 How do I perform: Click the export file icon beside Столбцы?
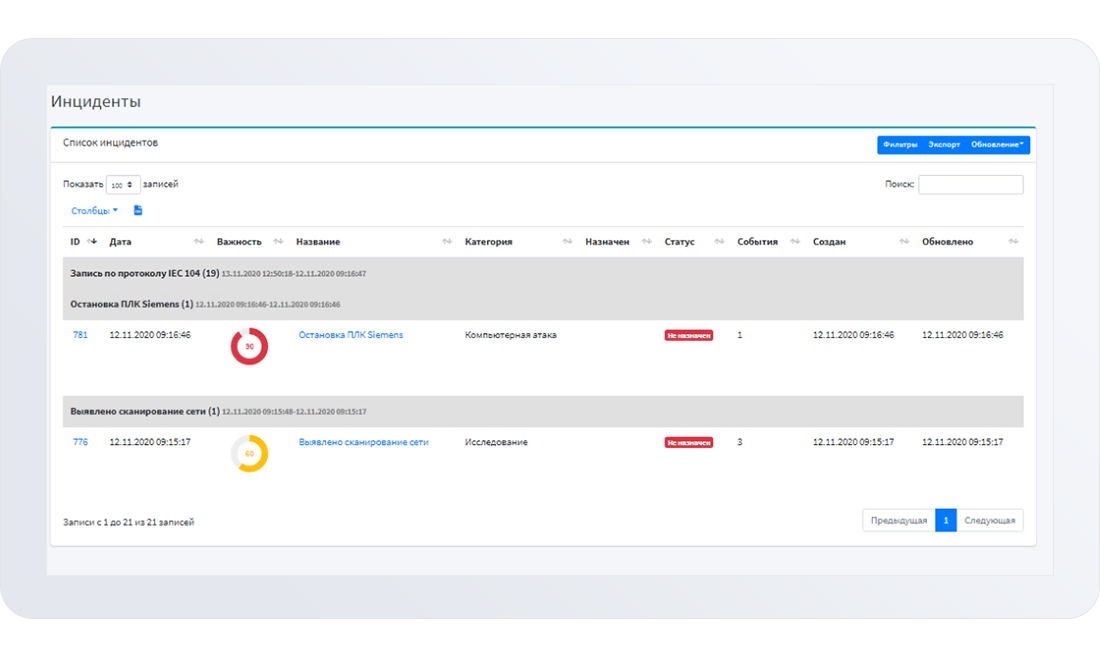pyautogui.click(x=138, y=210)
